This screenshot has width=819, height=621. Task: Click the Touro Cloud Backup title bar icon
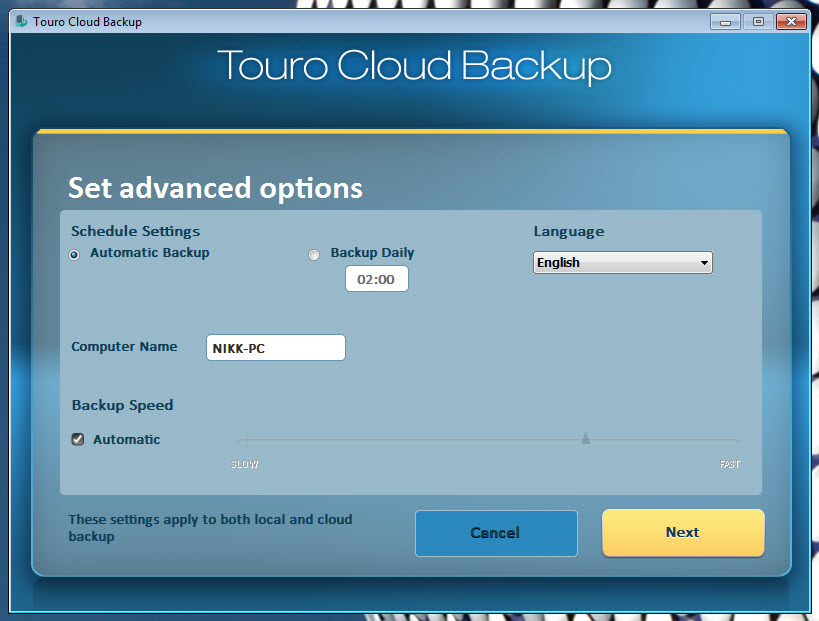pos(21,21)
